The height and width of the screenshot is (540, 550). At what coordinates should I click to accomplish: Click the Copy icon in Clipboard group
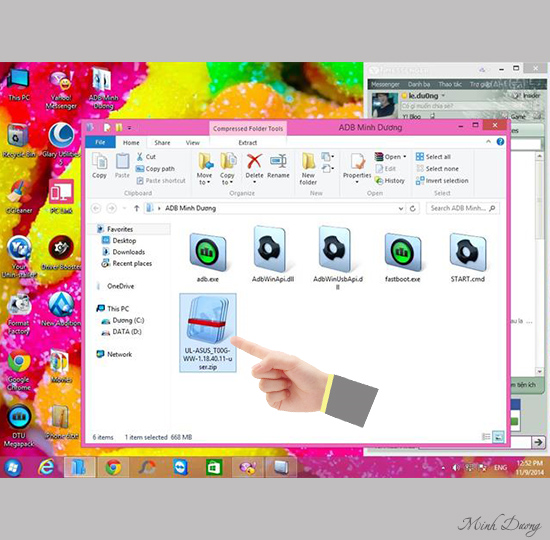tap(100, 166)
